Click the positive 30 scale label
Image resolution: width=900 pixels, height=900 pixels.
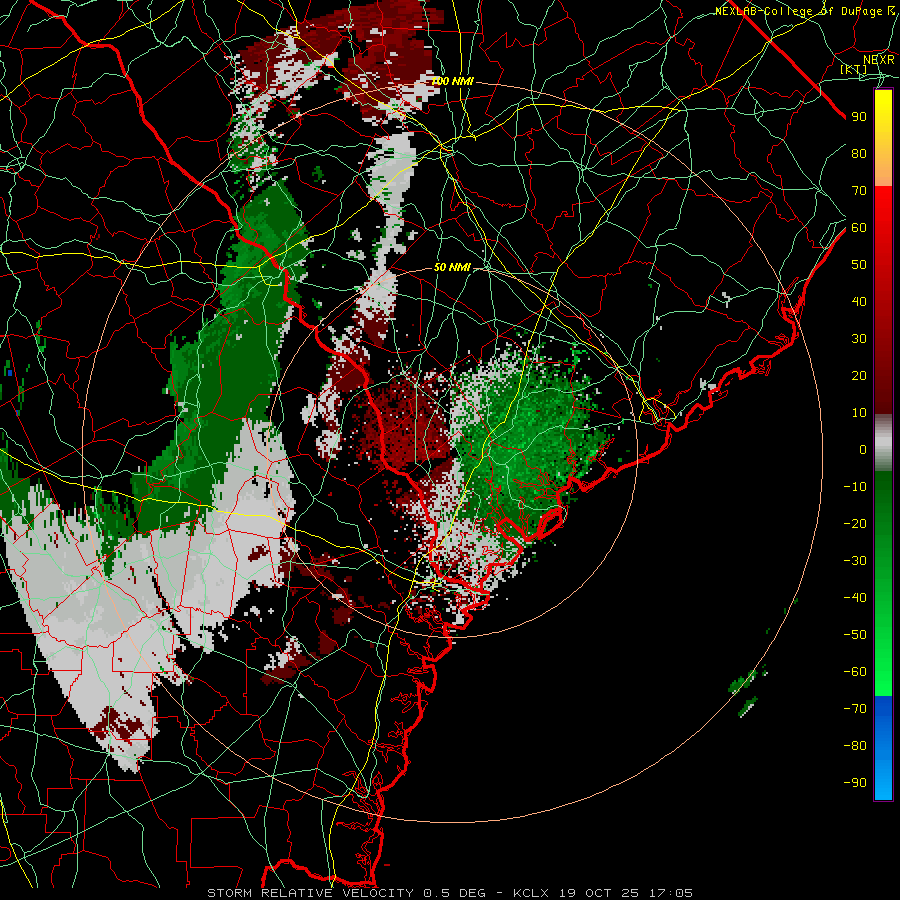tap(859, 339)
